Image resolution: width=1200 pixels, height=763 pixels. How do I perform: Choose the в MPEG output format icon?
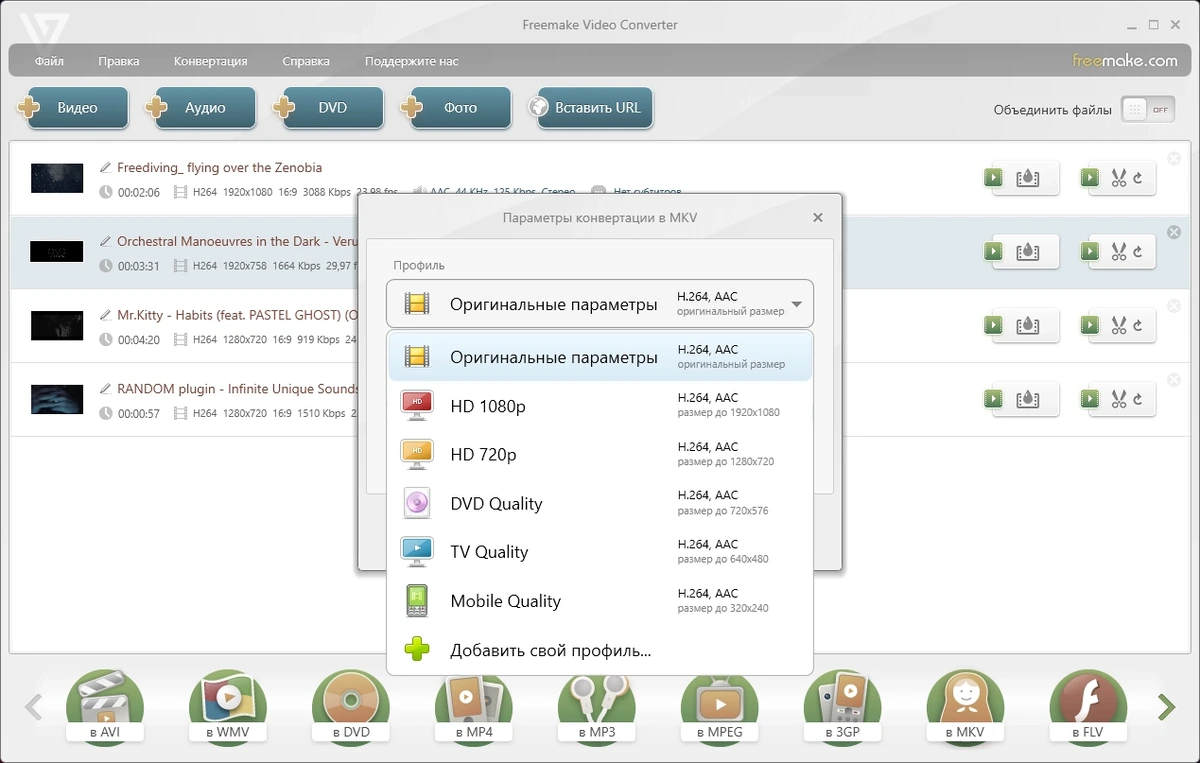point(719,708)
